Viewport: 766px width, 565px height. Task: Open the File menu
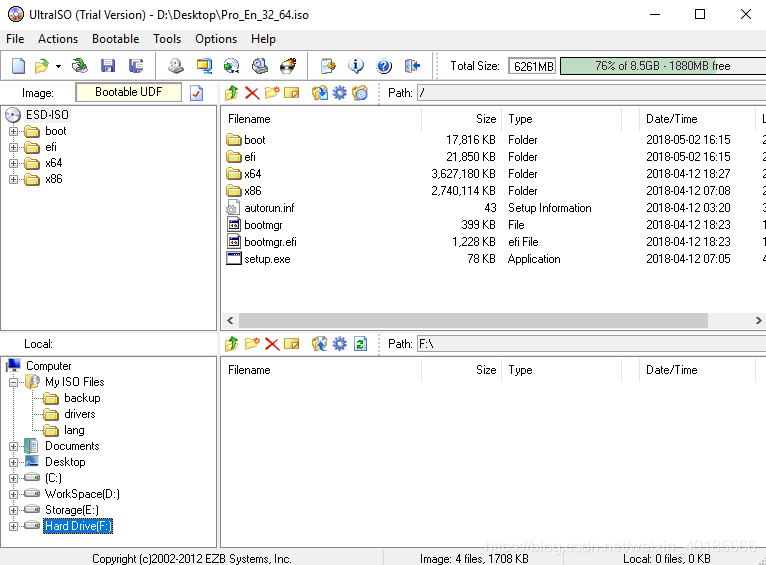pos(15,39)
